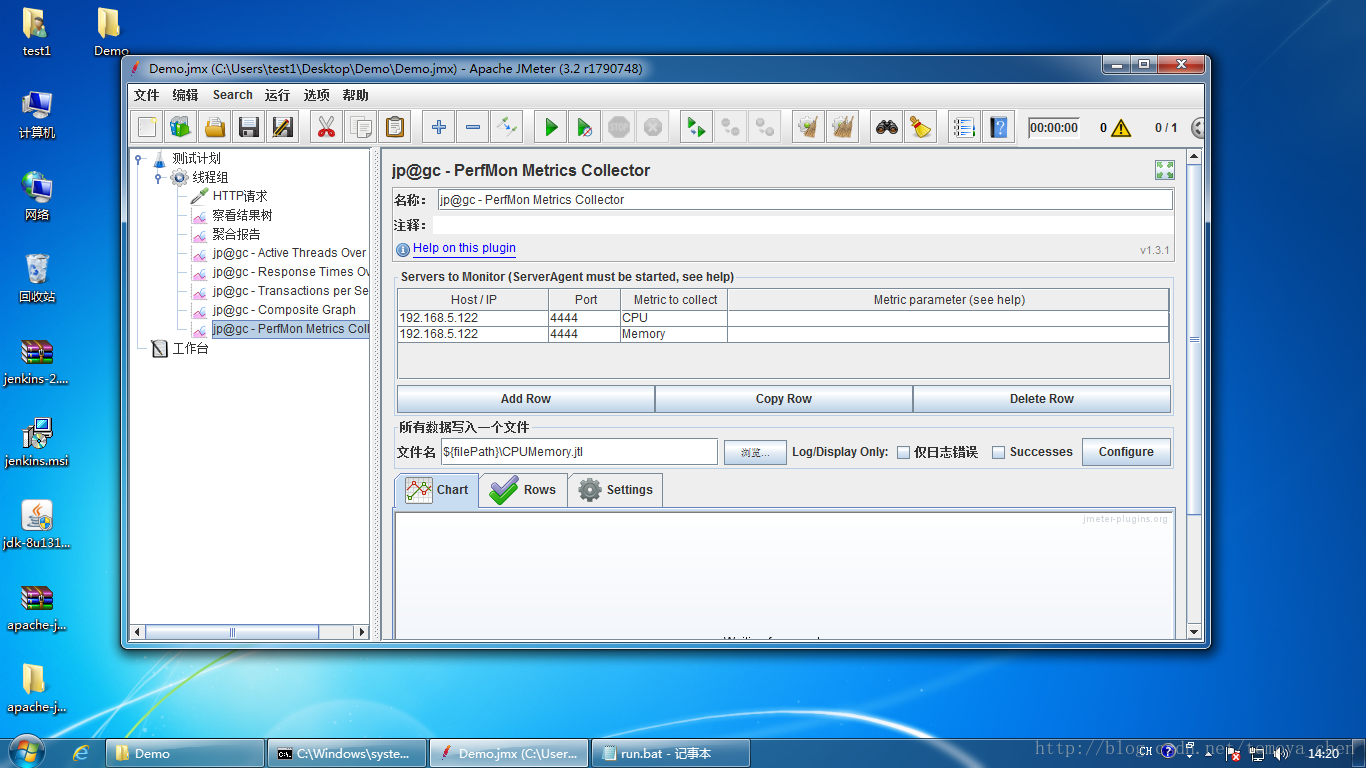This screenshot has width=1366, height=768.
Task: Open run.bat 记事本 taskbar item
Action: (670, 753)
